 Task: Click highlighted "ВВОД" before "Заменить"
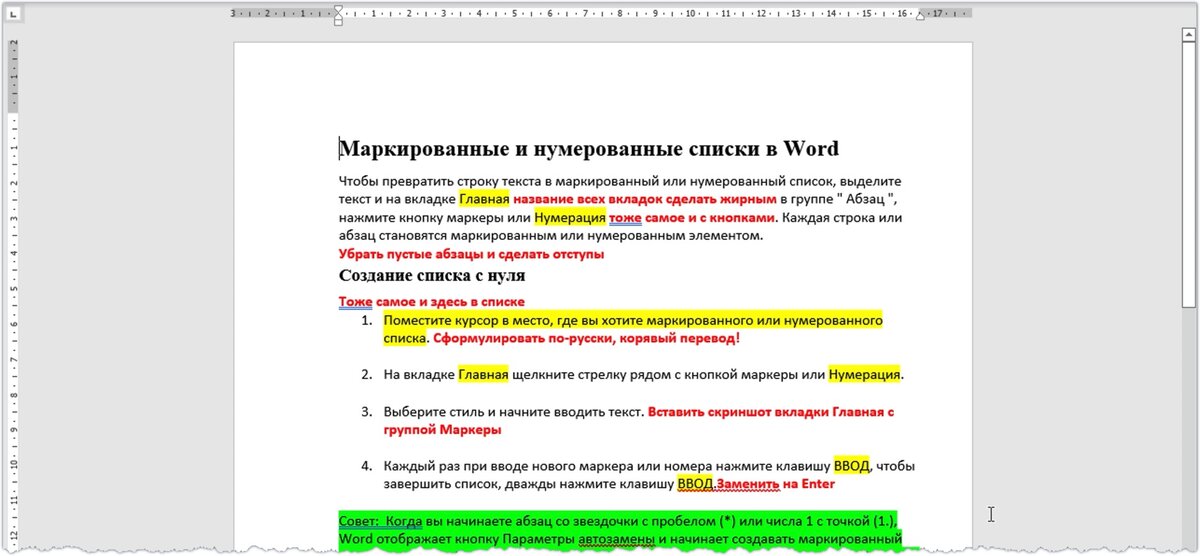click(695, 484)
